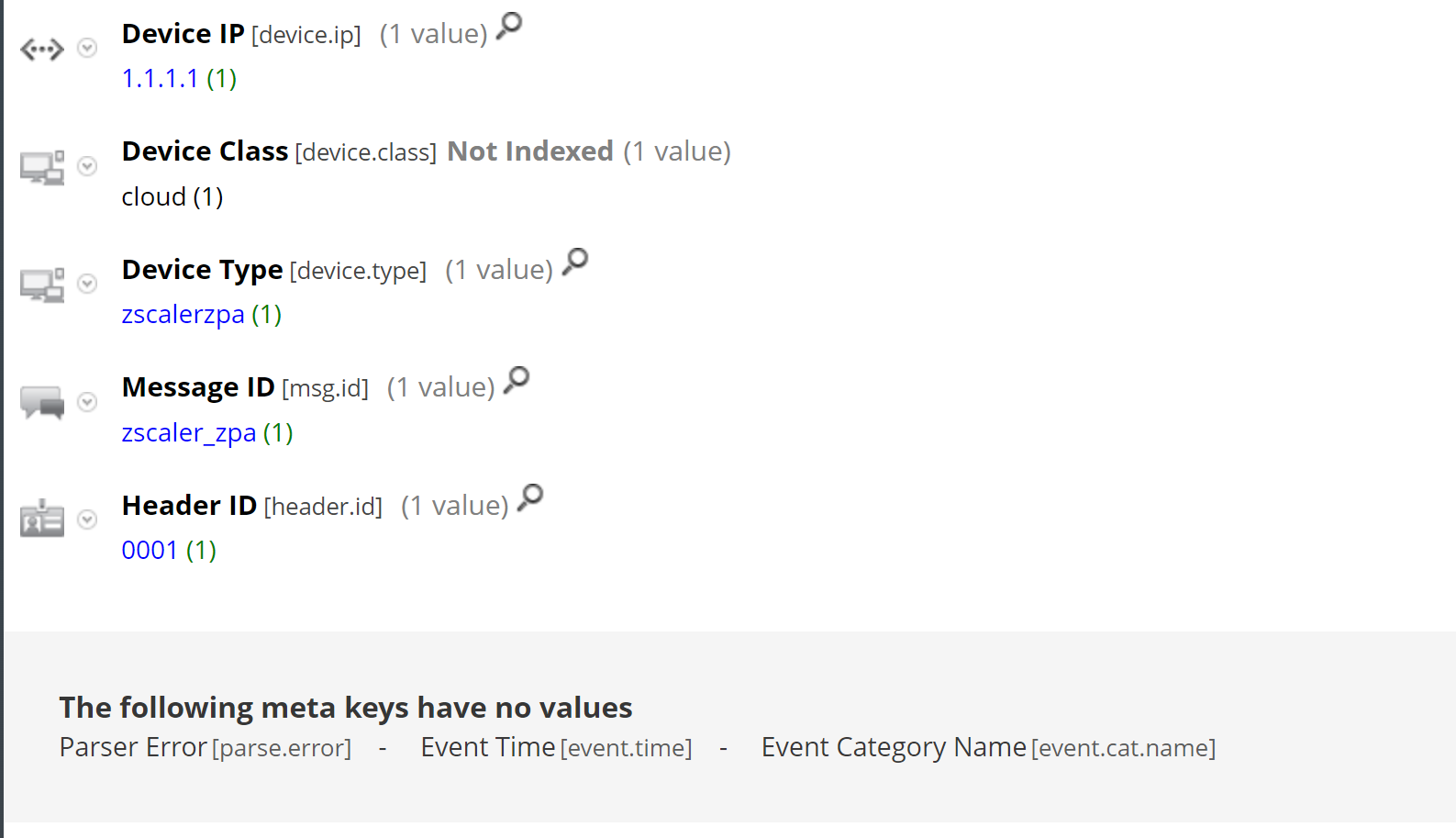Click magnifier icon next to Header ID
The image size is (1456, 838).
click(530, 497)
